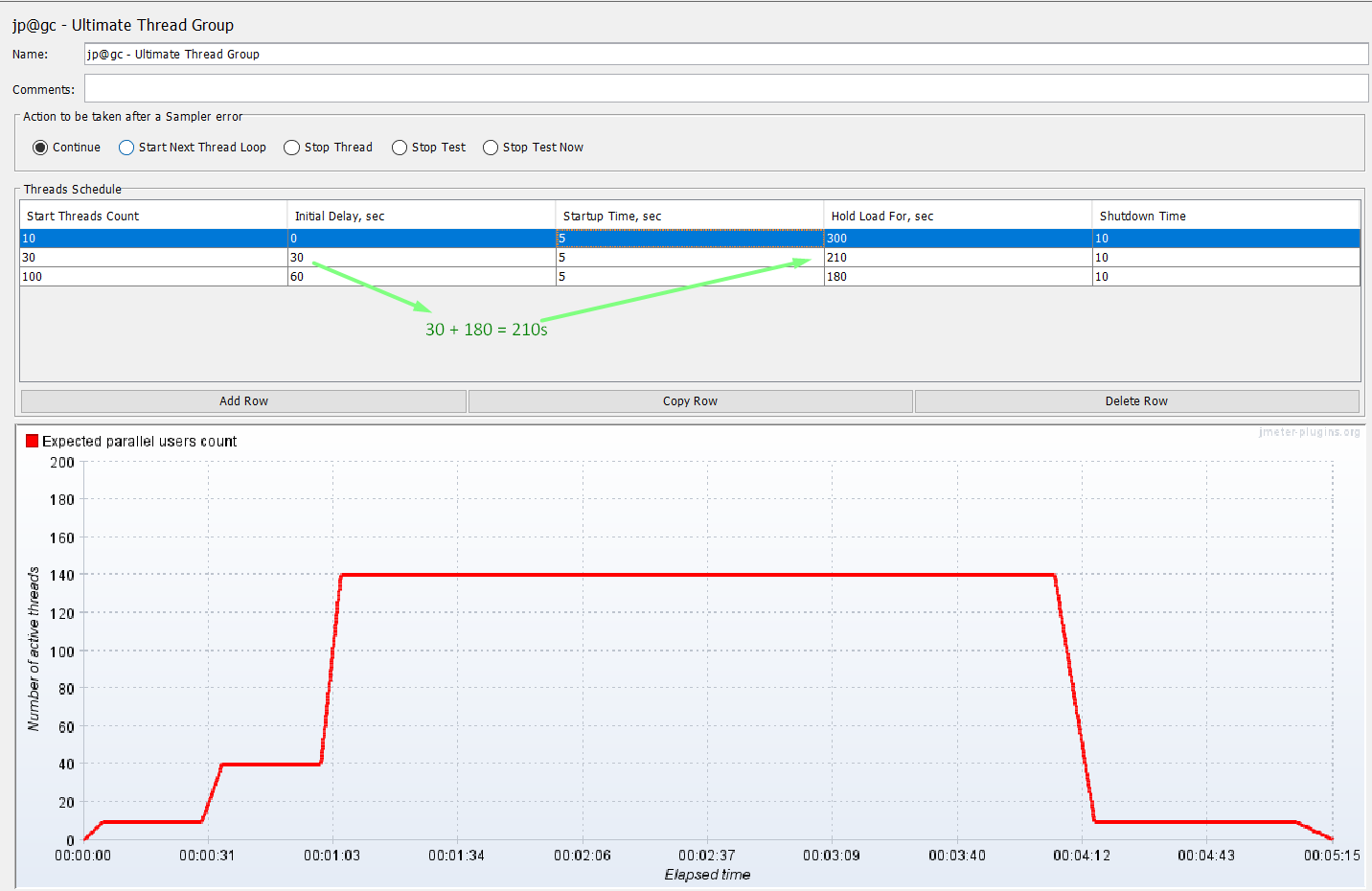Click the Initial Delay cell showing 60
1372x891 pixels.
[422, 277]
